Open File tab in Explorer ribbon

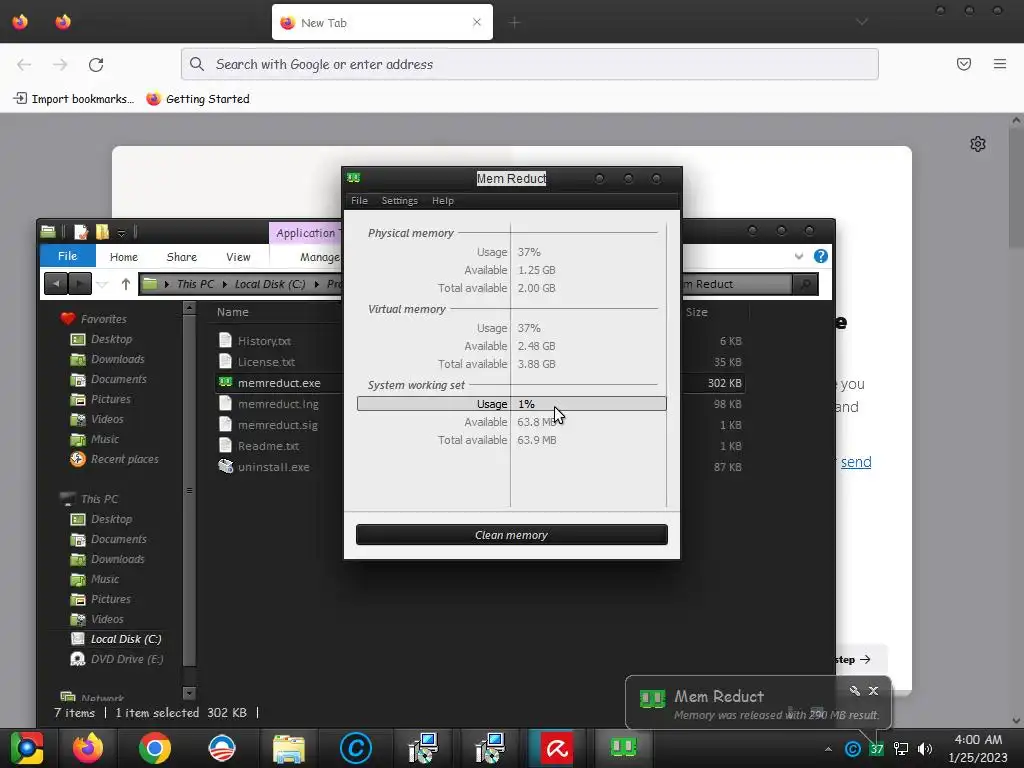tap(67, 256)
